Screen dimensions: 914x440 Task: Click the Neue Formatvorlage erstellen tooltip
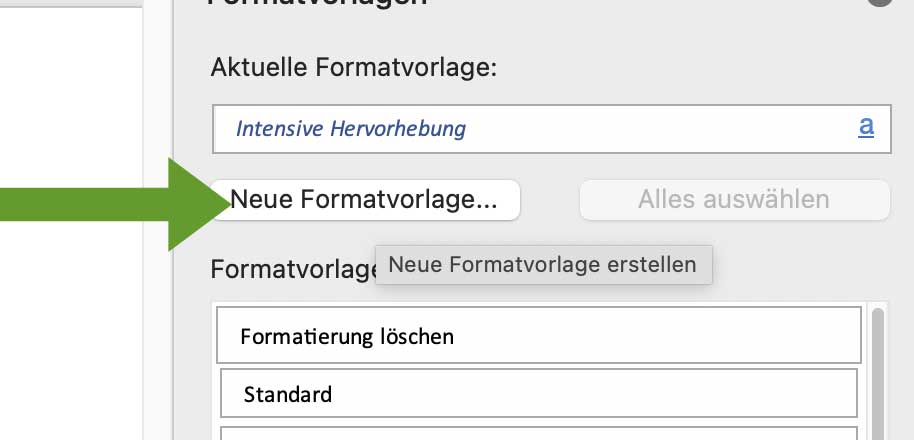(x=543, y=265)
